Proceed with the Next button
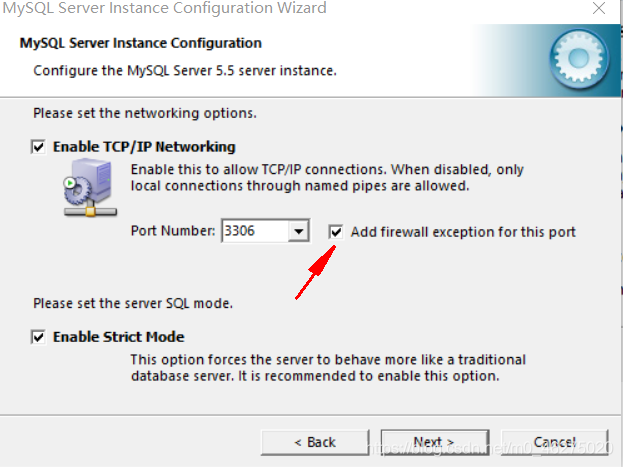The width and height of the screenshot is (623, 467). pyautogui.click(x=434, y=441)
